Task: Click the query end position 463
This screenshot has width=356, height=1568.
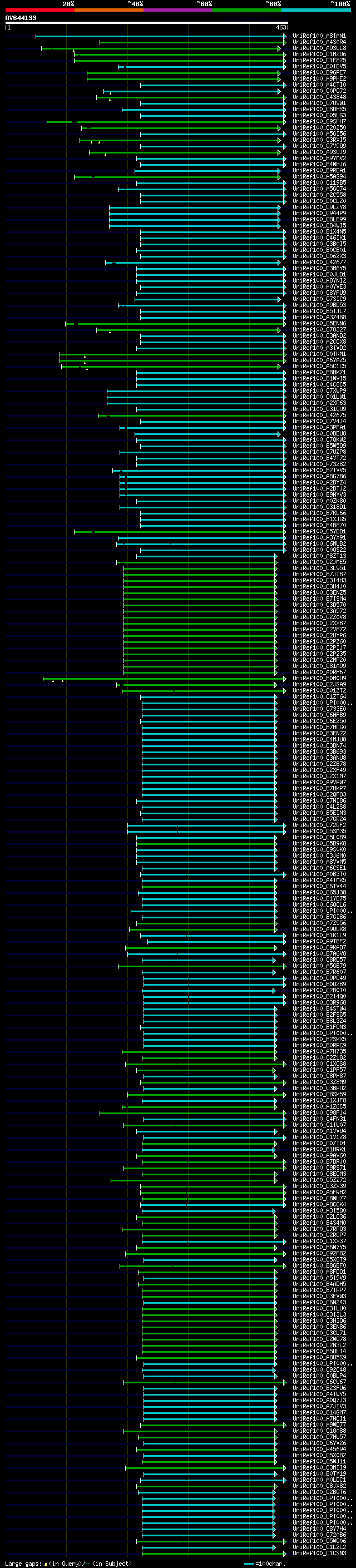Action: pos(280,27)
